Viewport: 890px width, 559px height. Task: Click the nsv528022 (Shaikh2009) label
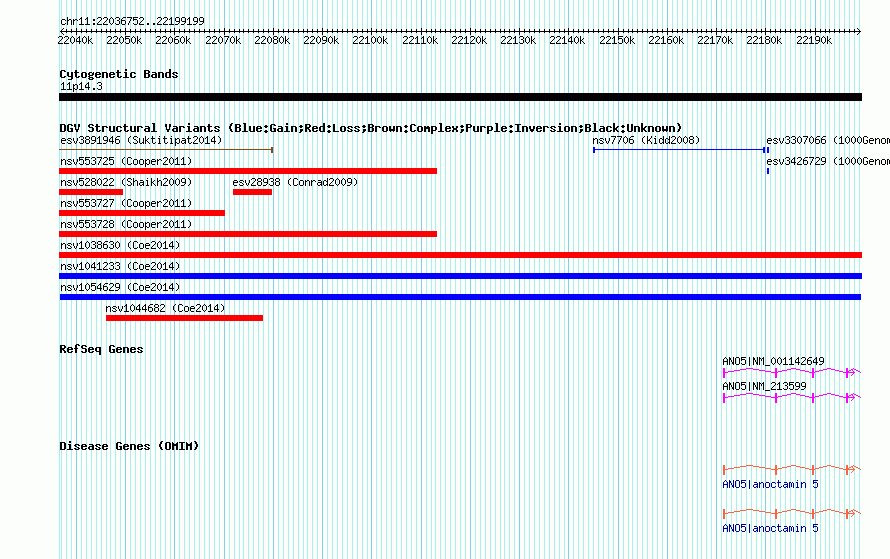click(126, 182)
